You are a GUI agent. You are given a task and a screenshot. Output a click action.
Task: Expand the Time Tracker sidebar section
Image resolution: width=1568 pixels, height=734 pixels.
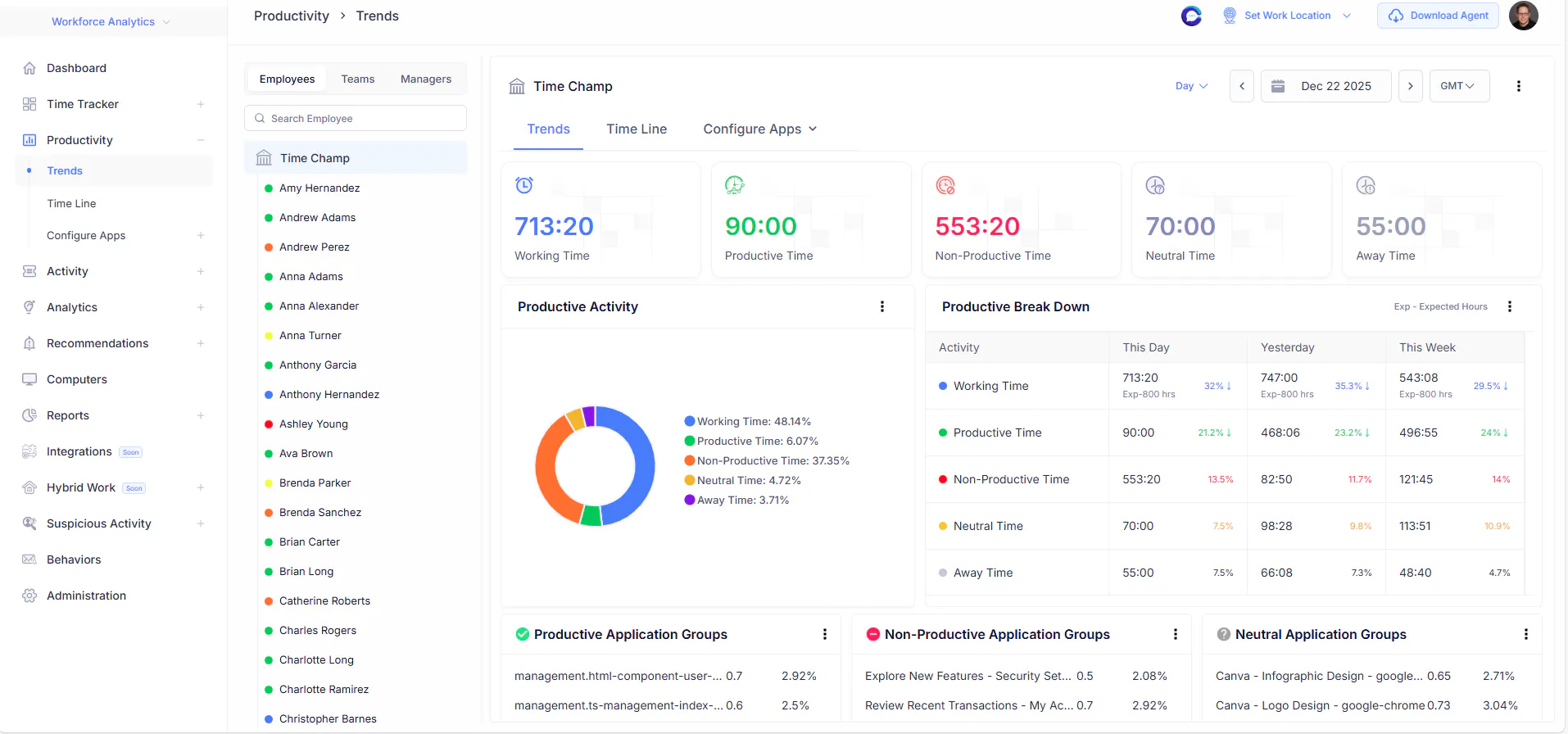[x=201, y=104]
